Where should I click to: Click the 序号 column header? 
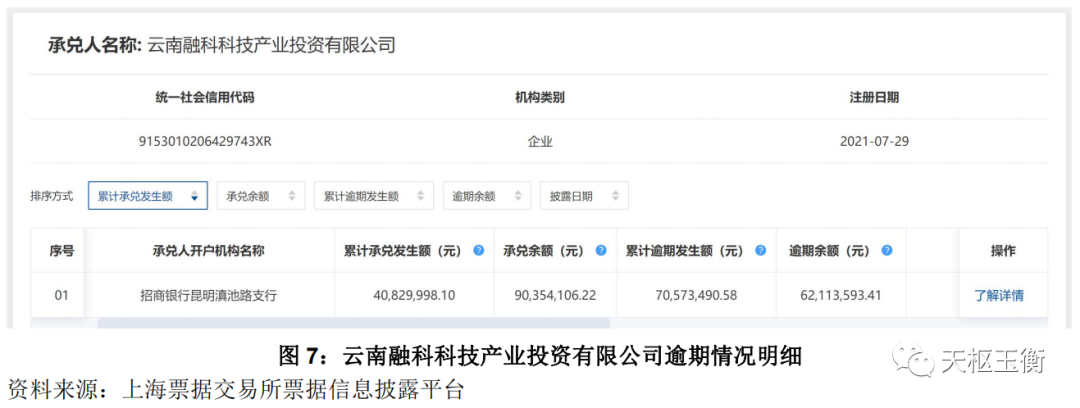61,250
